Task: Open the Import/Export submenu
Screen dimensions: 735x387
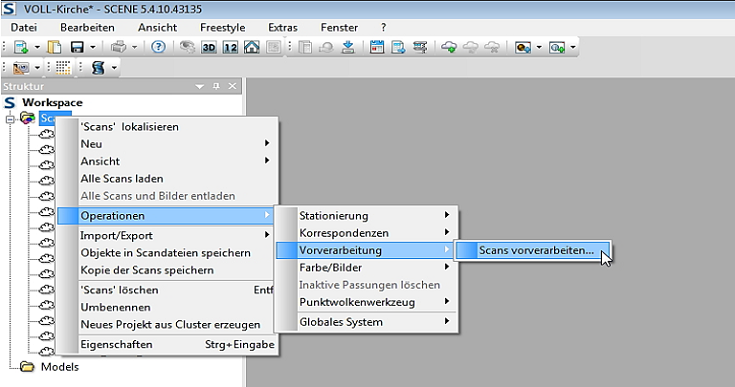Action: click(166, 235)
